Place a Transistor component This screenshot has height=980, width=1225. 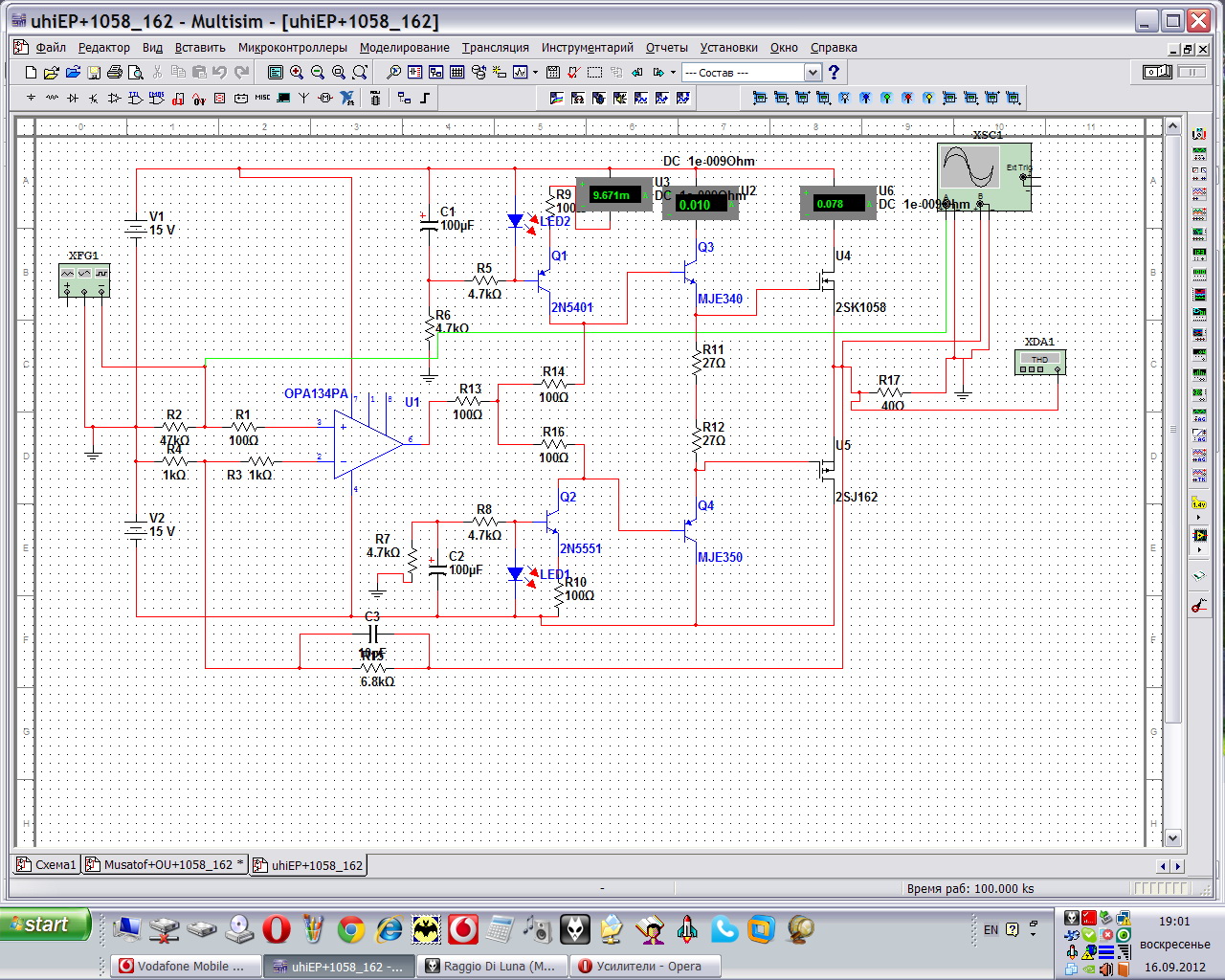pos(93,98)
